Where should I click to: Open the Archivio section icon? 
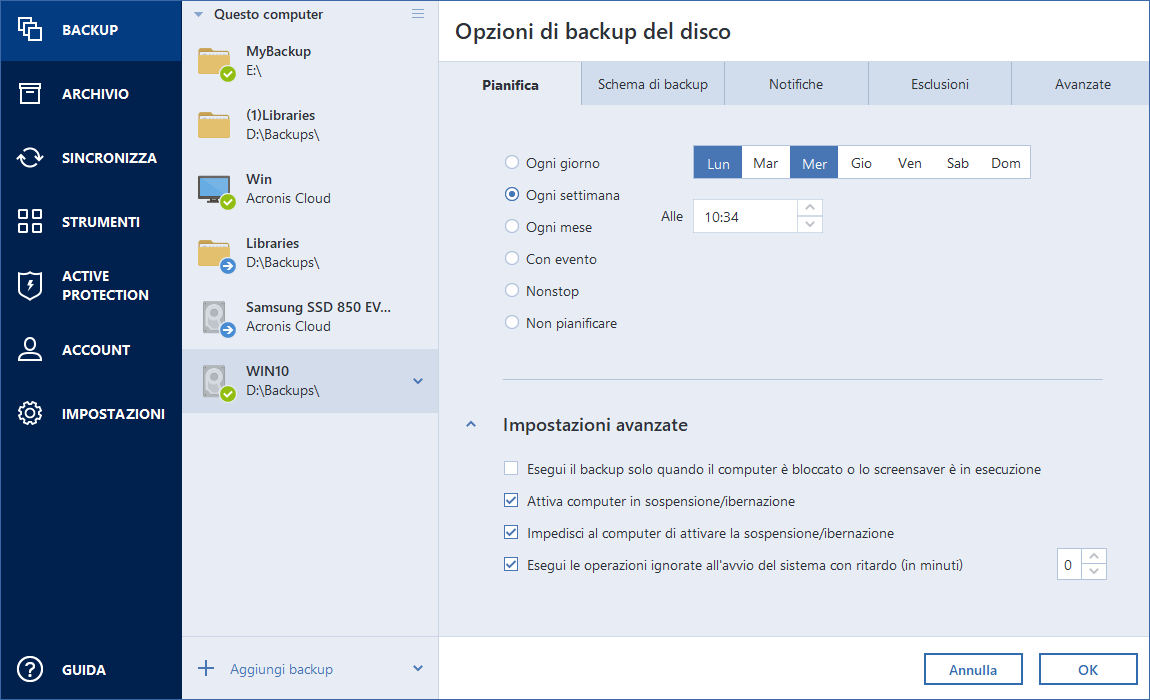point(30,94)
